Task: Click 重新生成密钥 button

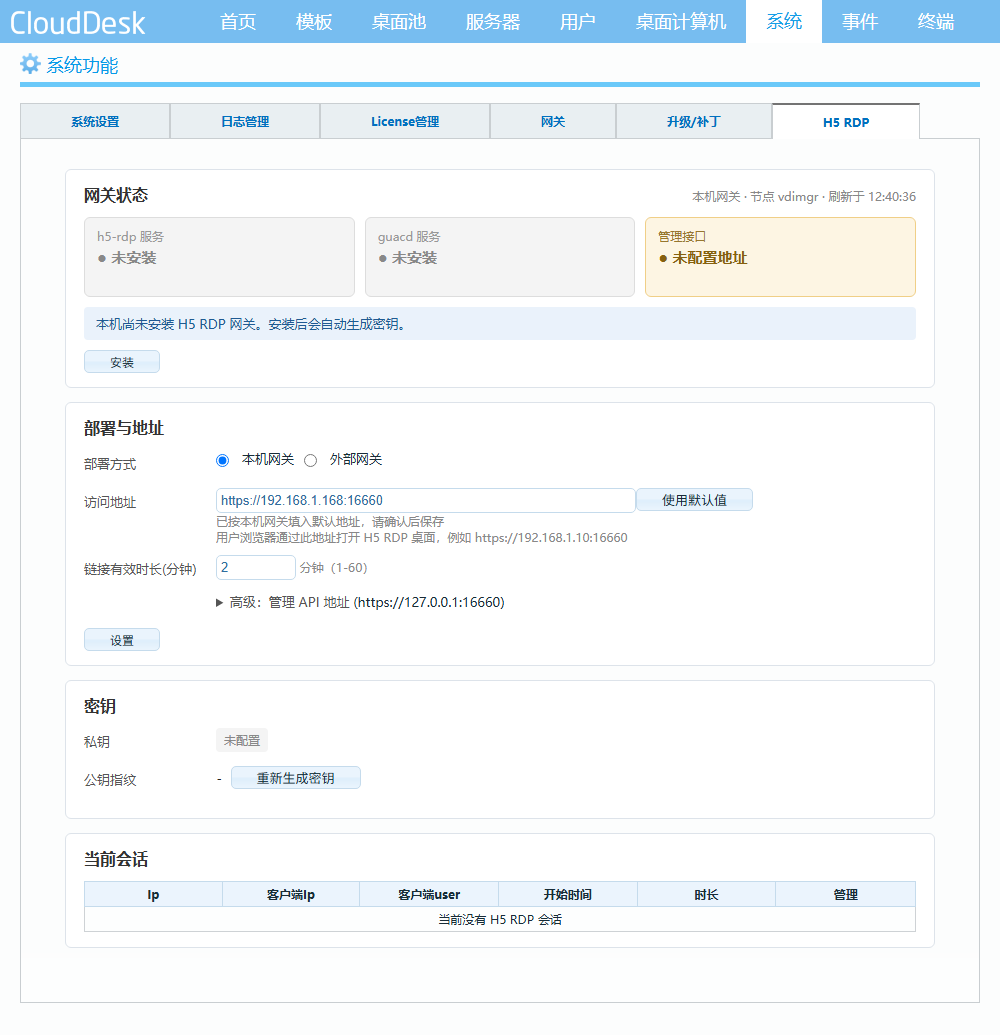Action: click(x=296, y=778)
